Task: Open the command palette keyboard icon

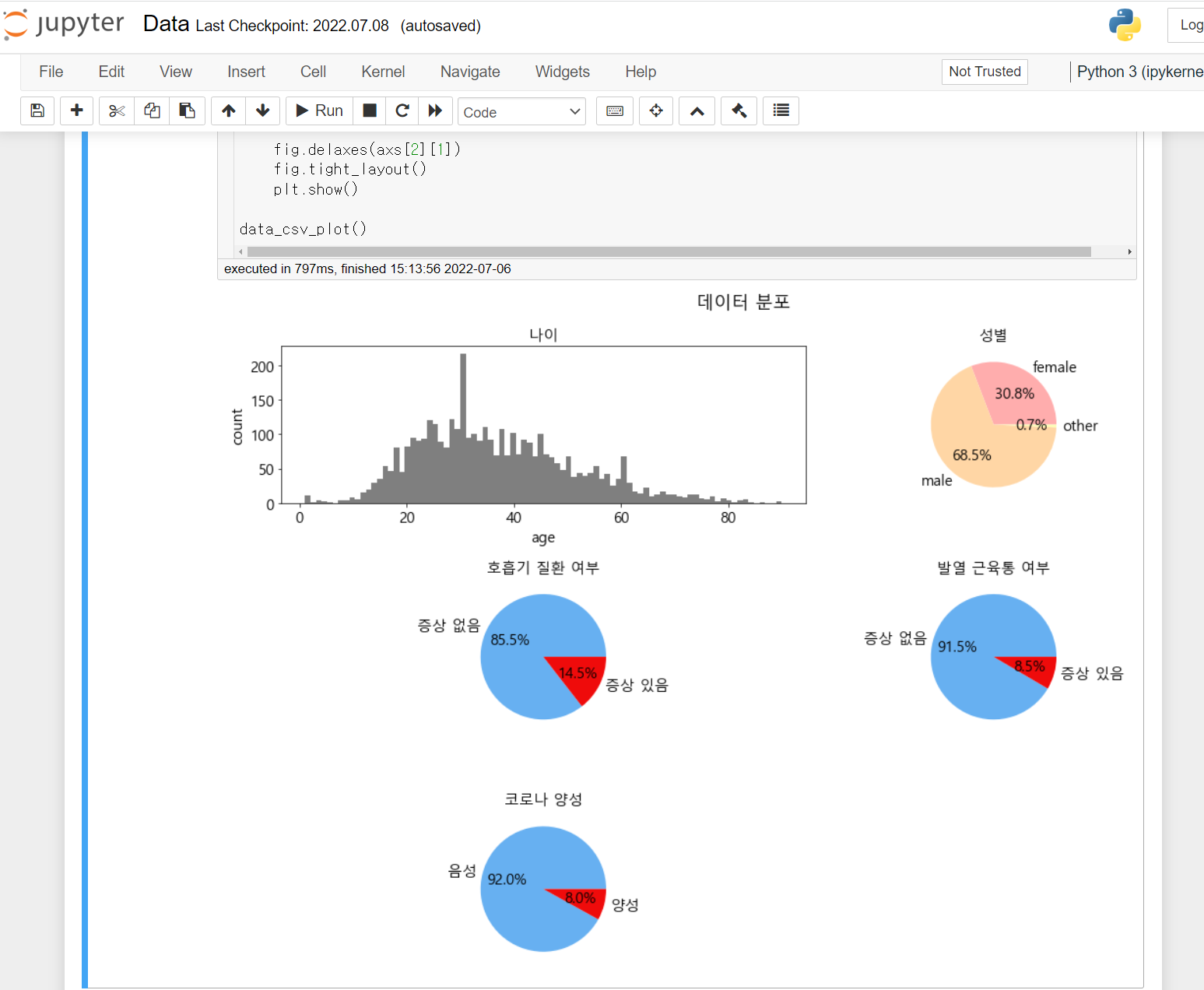Action: coord(614,111)
